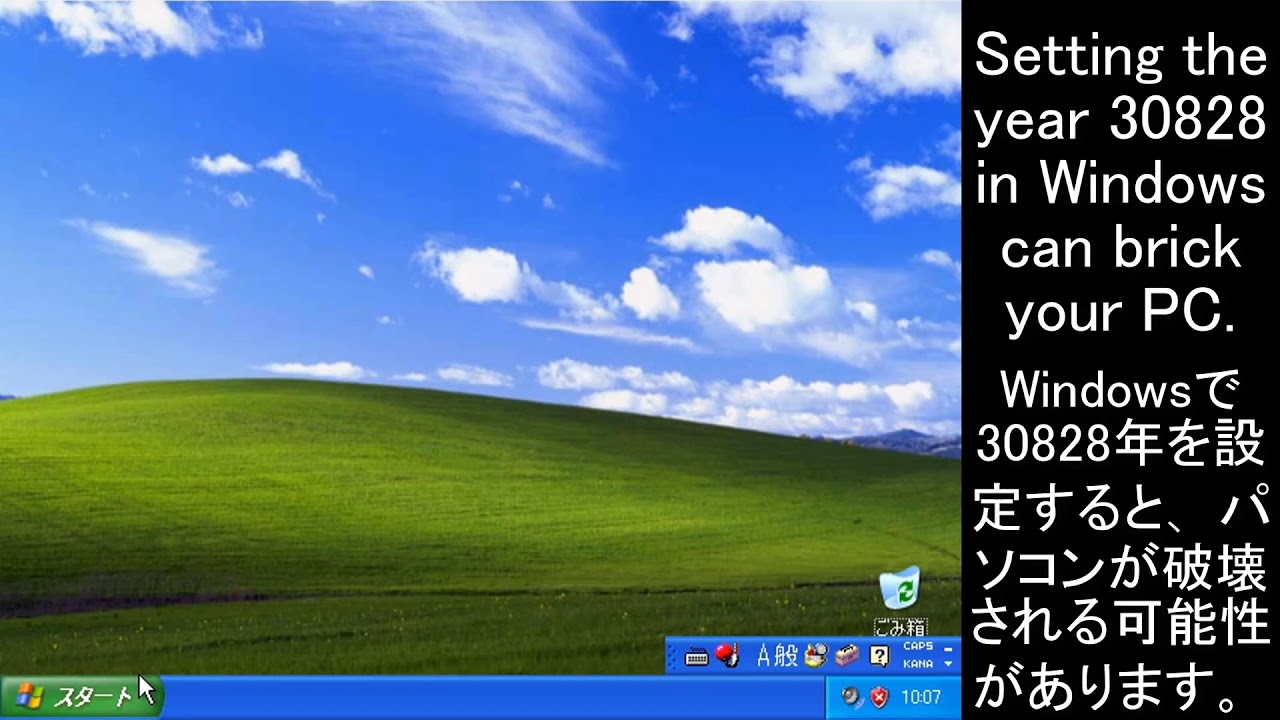Select the ごみ箱 Recycle Bin desktop icon
The image size is (1280, 720).
(900, 602)
